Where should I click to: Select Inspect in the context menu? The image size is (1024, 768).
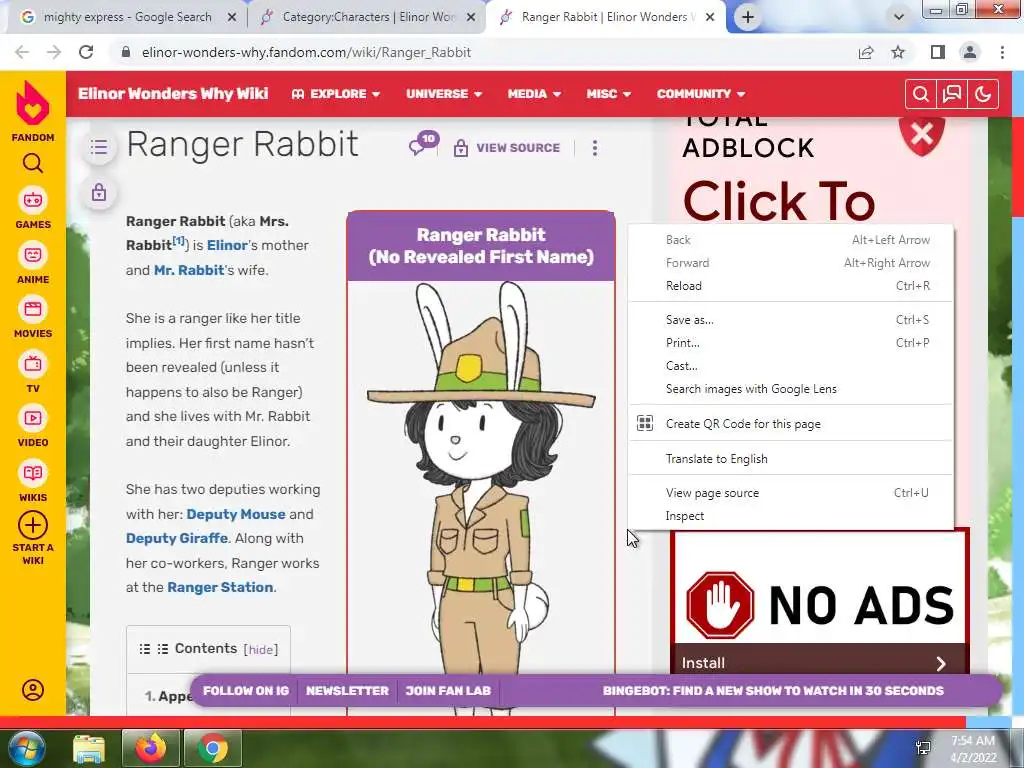790,516
